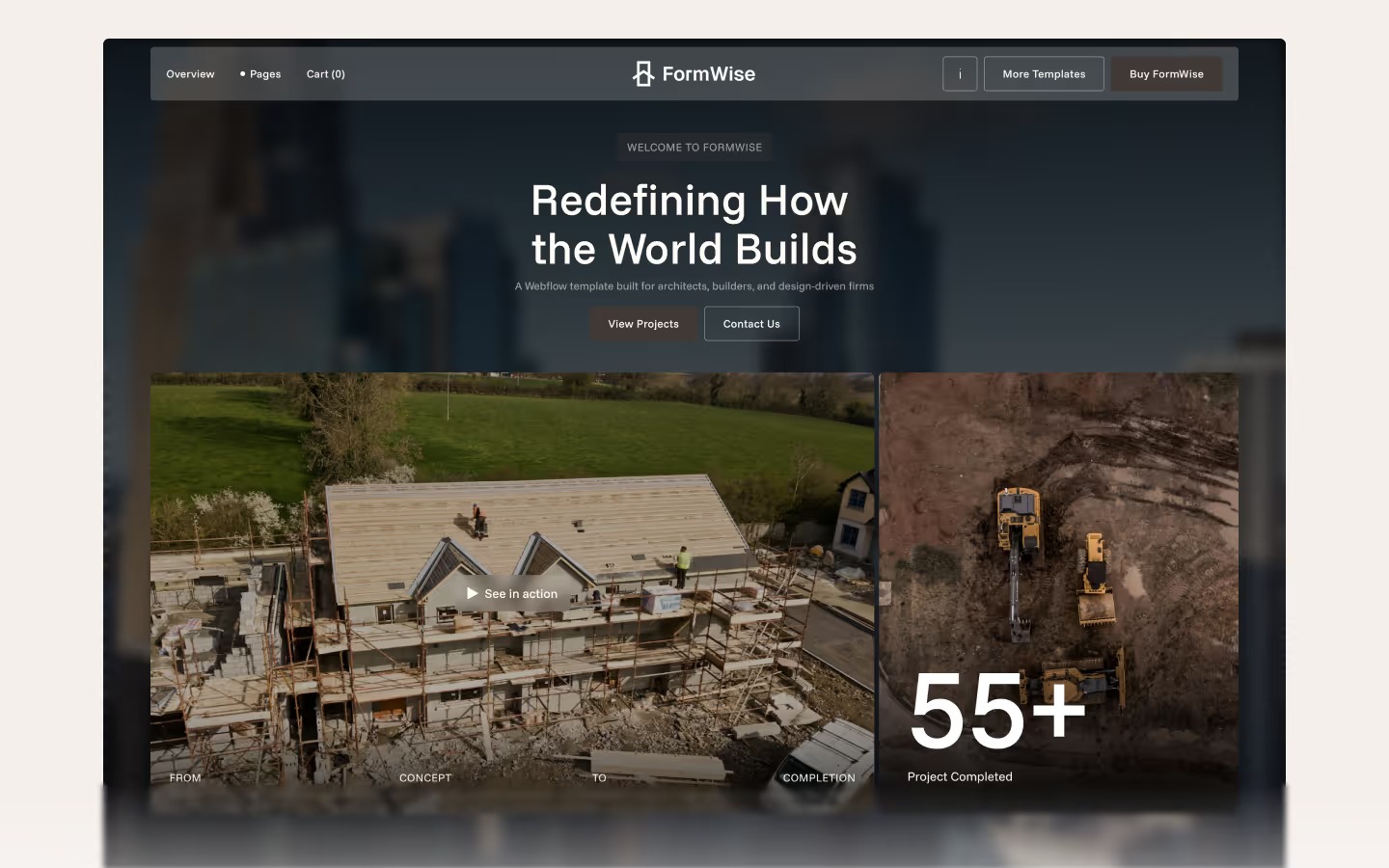Click the CONCEPT caption label
The image size is (1389, 868).
pyautogui.click(x=425, y=777)
